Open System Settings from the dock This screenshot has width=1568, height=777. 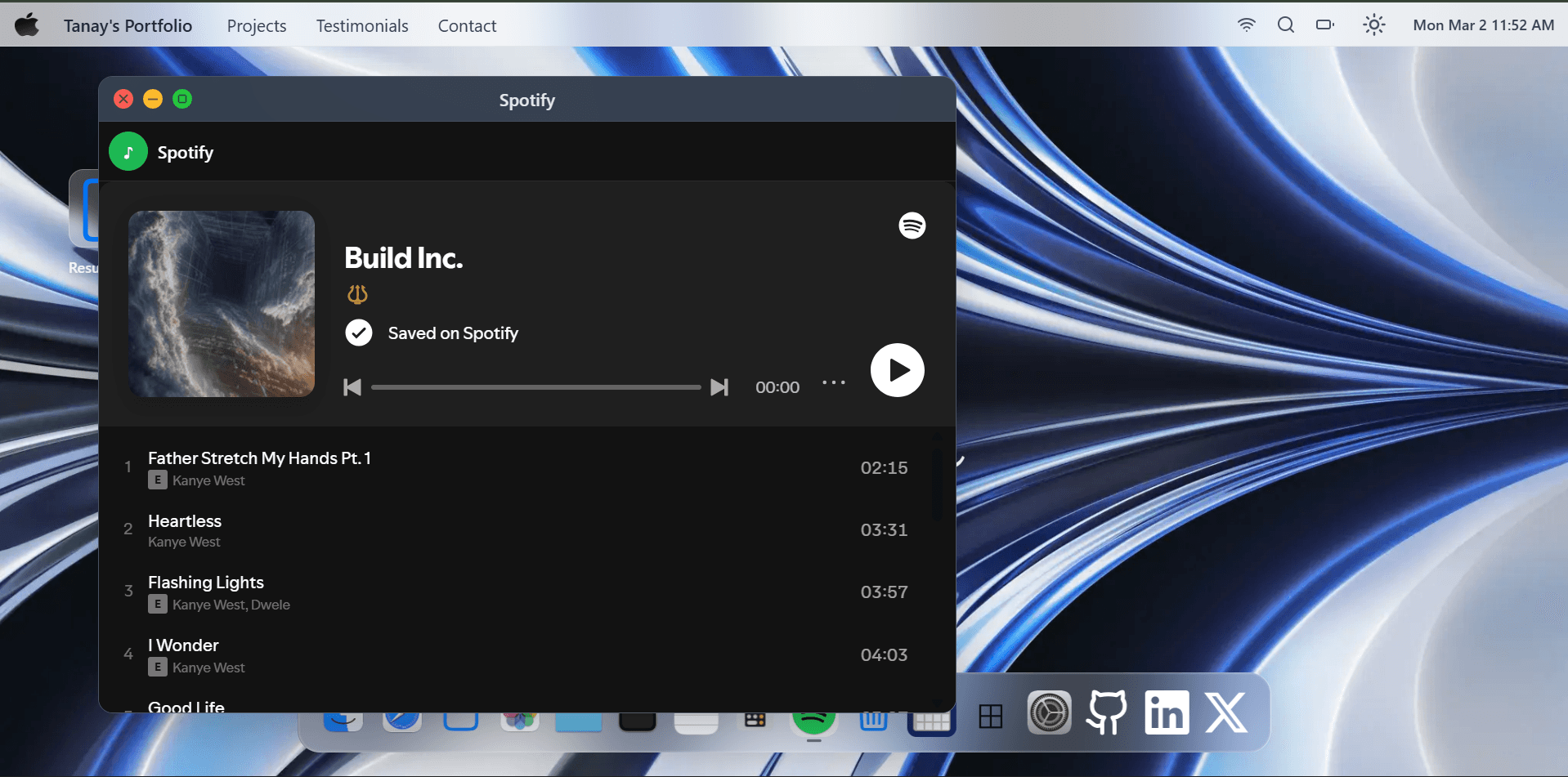pyautogui.click(x=1049, y=712)
